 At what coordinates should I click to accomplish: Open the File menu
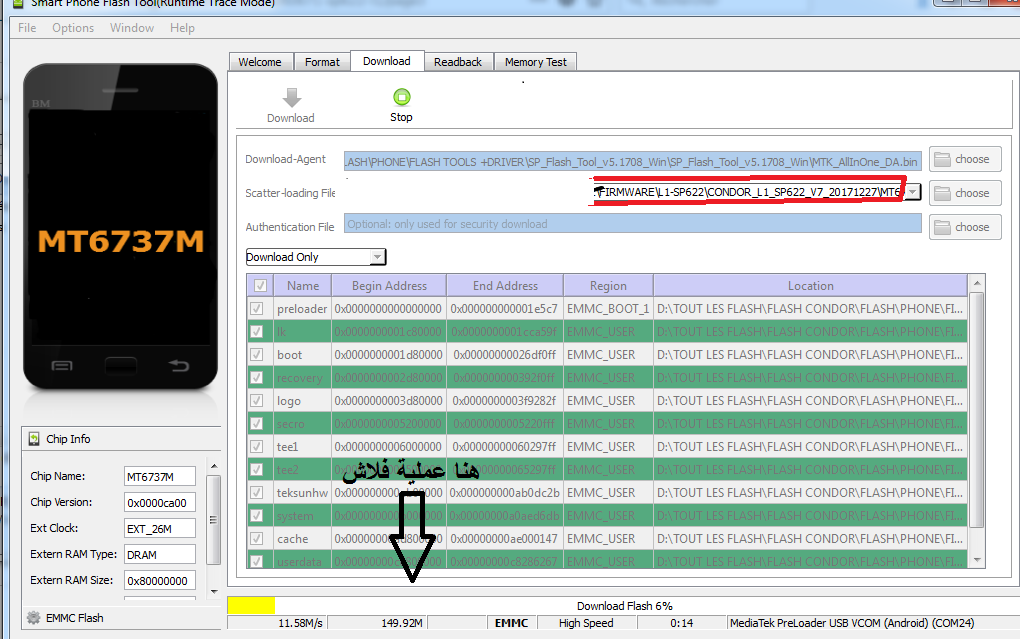click(x=27, y=28)
